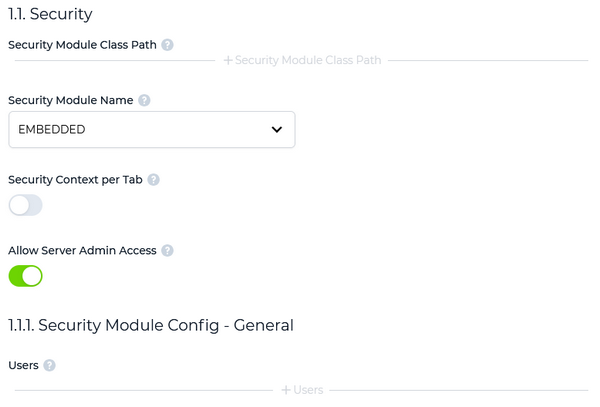Add a new Users entry

(x=302, y=390)
